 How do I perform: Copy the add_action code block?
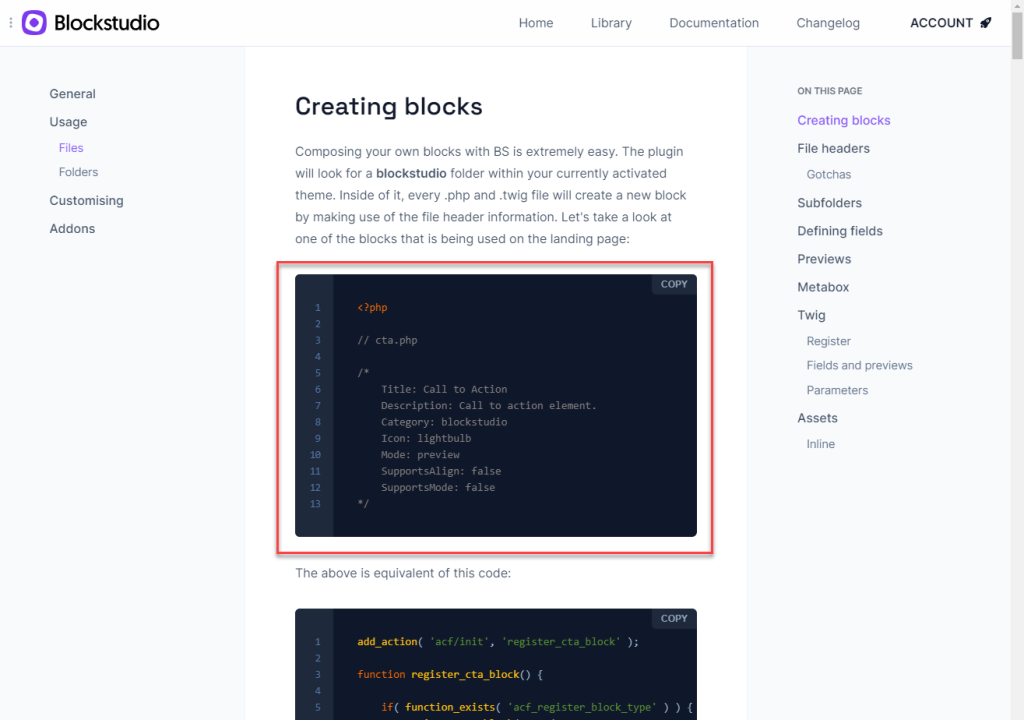pyautogui.click(x=674, y=619)
